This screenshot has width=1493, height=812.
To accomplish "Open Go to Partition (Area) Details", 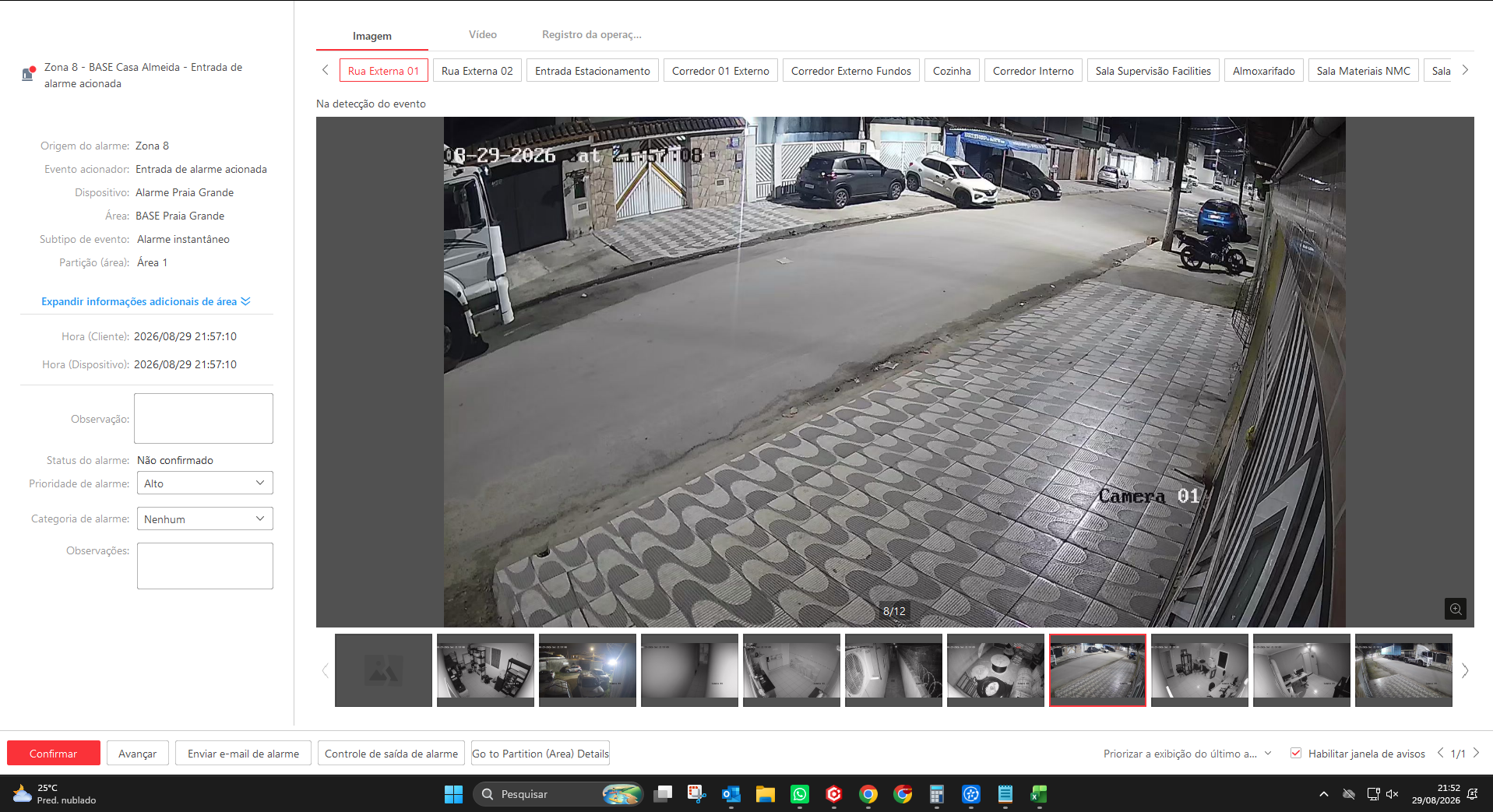I will [x=541, y=753].
